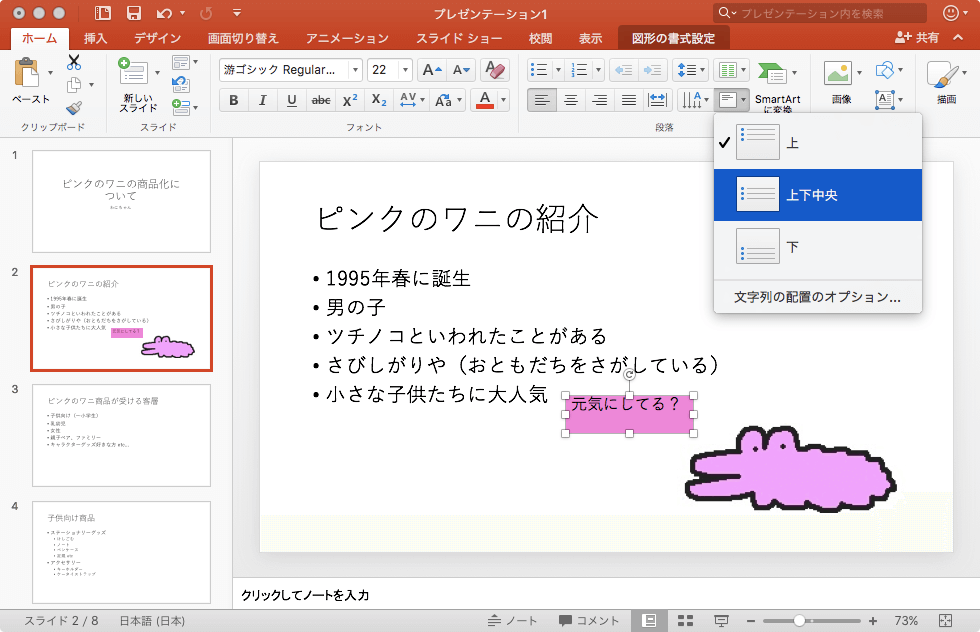Toggle underline formatting
Screen dimensions: 980x632
tap(292, 100)
